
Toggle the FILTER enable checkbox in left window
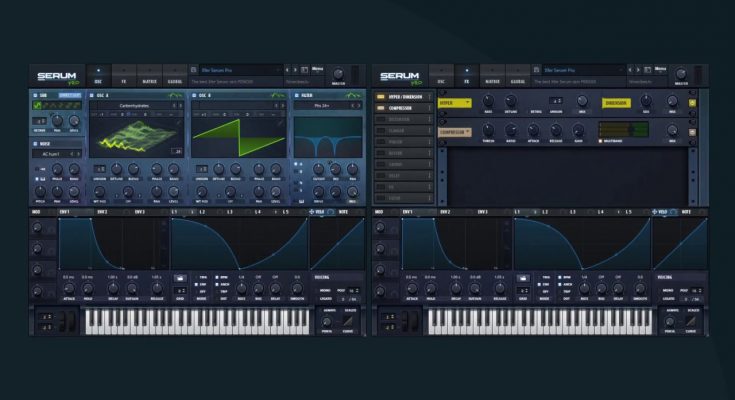click(296, 95)
